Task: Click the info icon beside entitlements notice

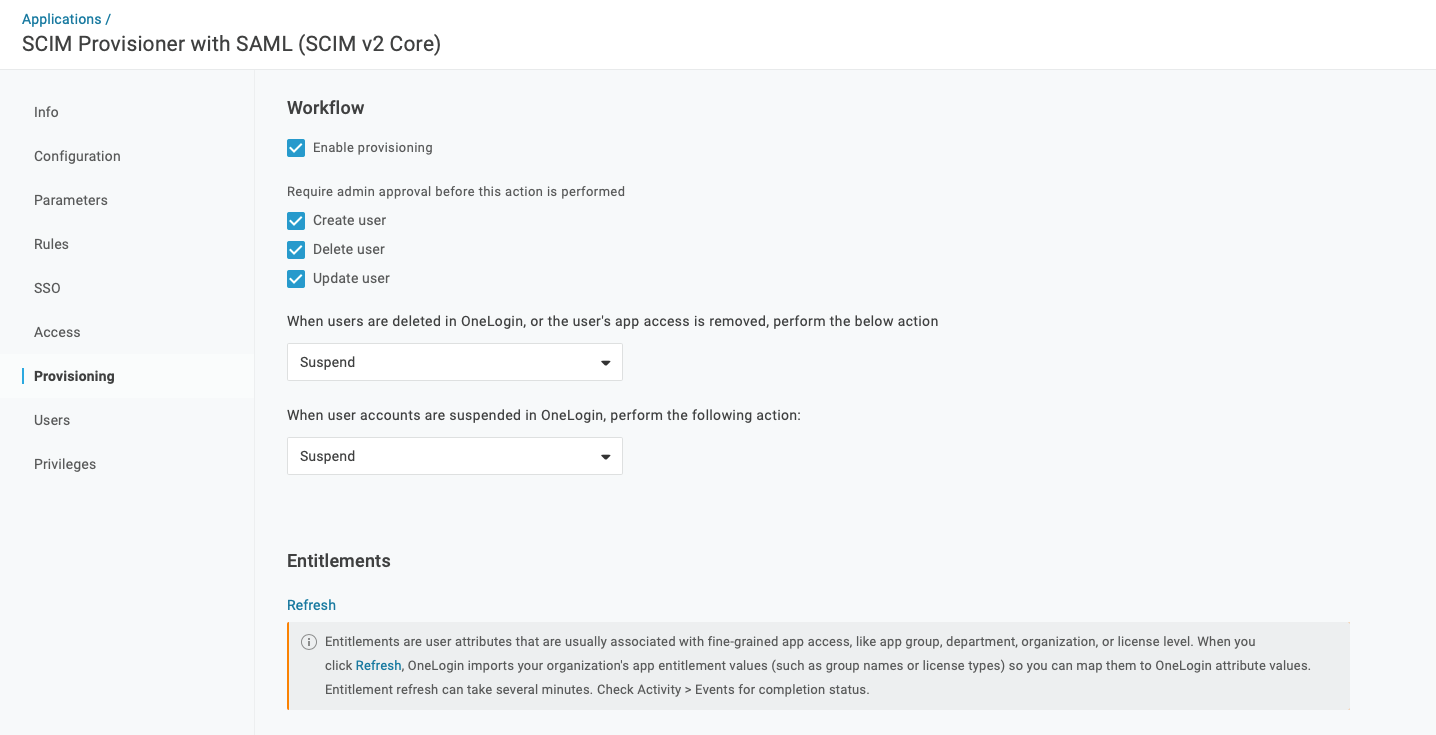Action: (310, 641)
